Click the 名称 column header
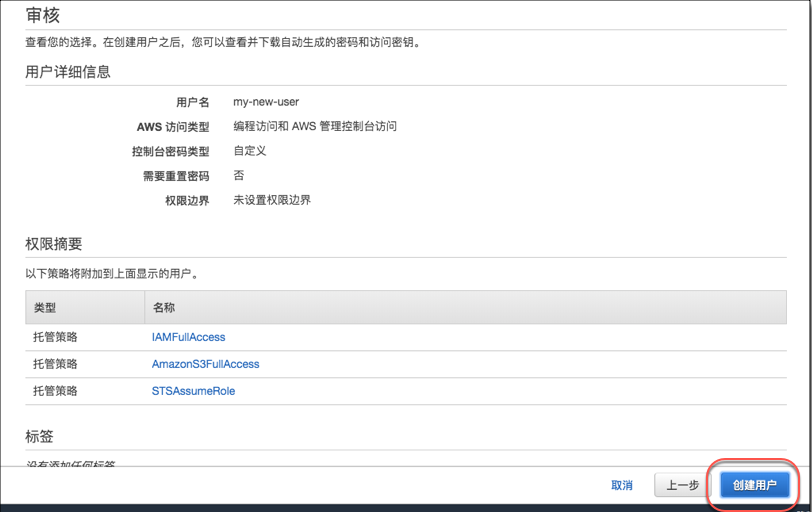 pyautogui.click(x=164, y=308)
